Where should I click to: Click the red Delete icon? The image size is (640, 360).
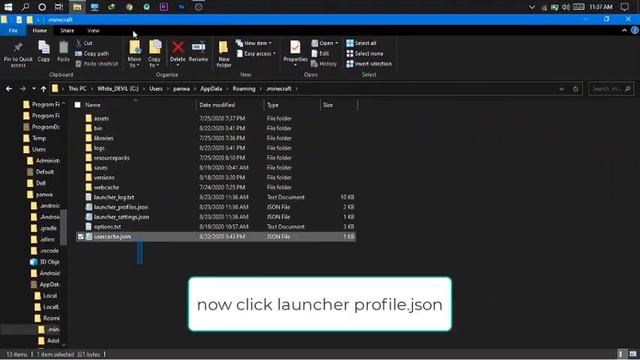[x=178, y=47]
